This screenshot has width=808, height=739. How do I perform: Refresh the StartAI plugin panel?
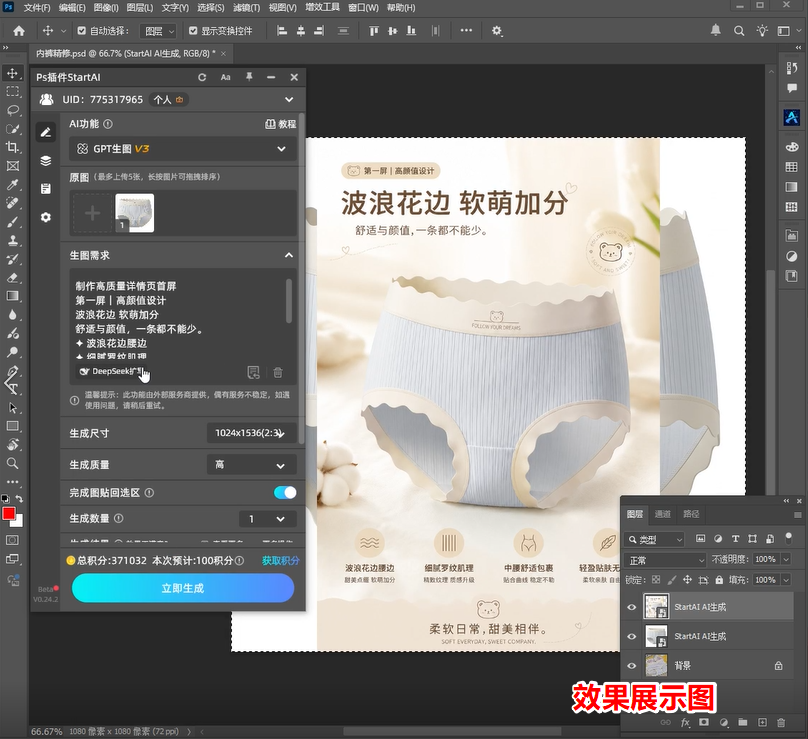[202, 77]
